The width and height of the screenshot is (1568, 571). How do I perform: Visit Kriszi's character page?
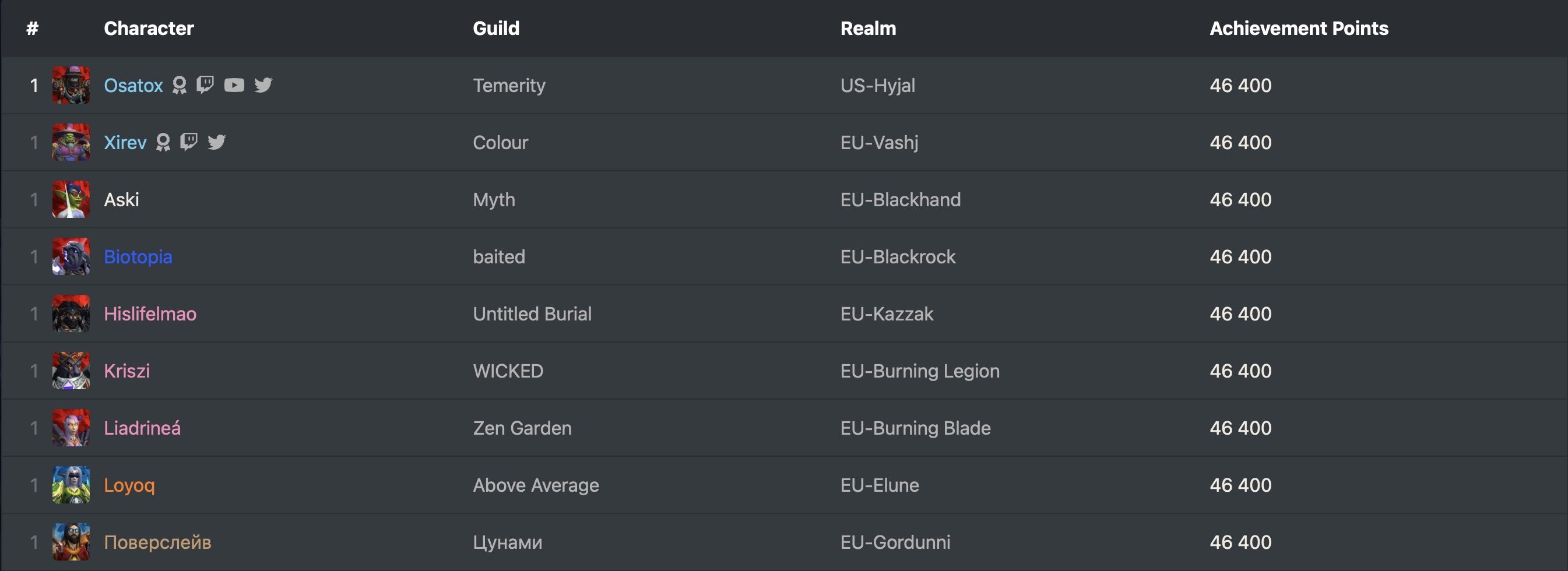126,371
